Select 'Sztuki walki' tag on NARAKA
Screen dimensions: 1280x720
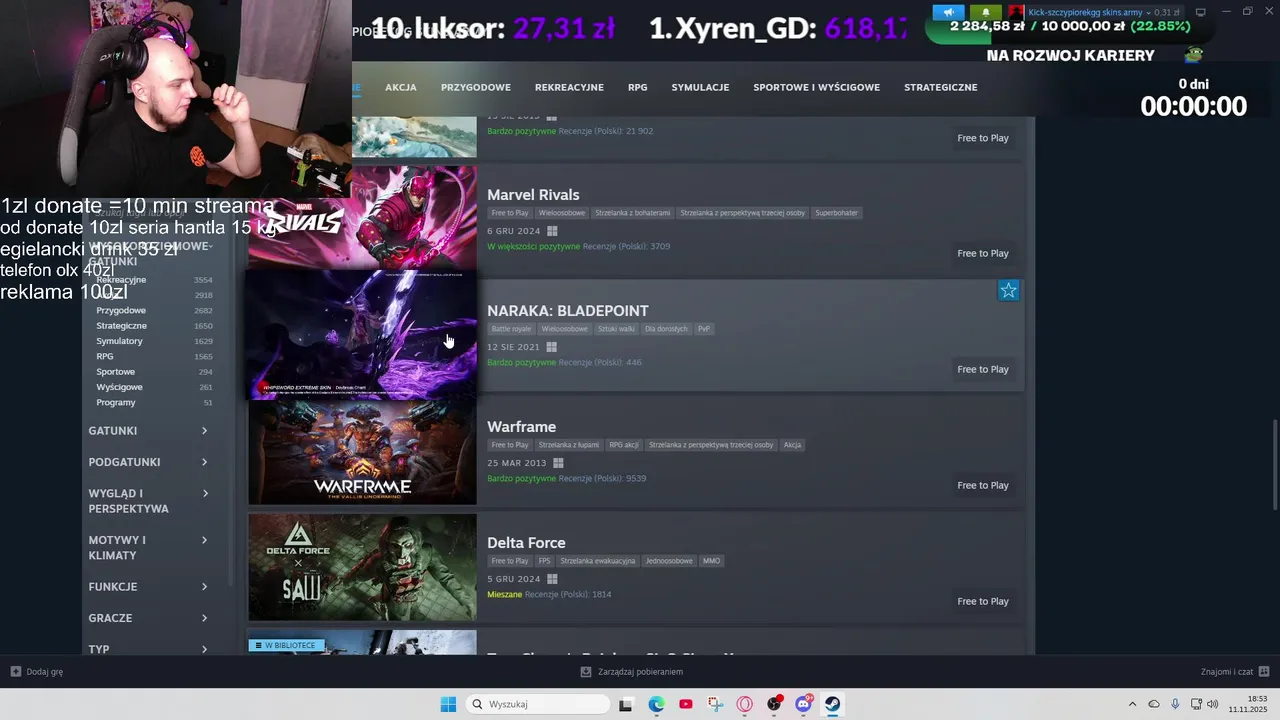pyautogui.click(x=616, y=329)
